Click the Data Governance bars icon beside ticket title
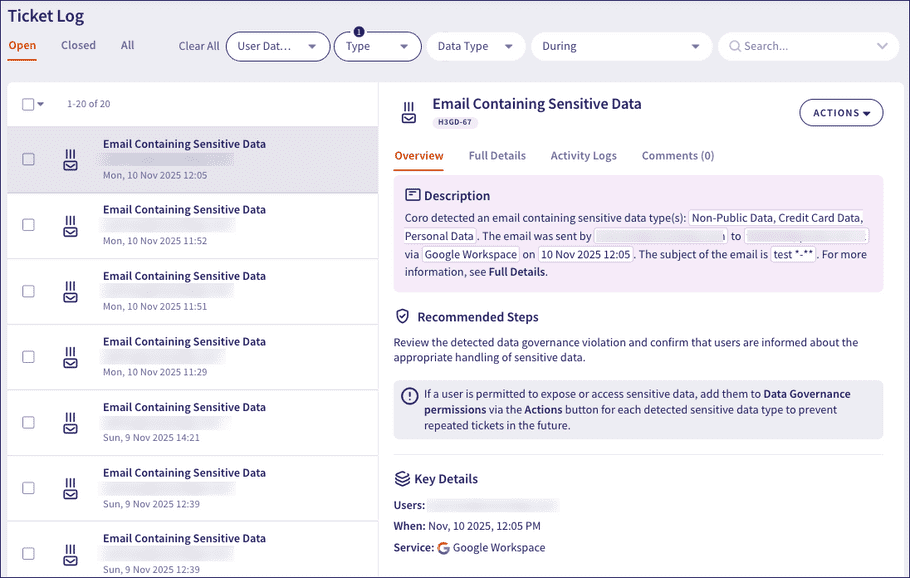 (x=409, y=105)
